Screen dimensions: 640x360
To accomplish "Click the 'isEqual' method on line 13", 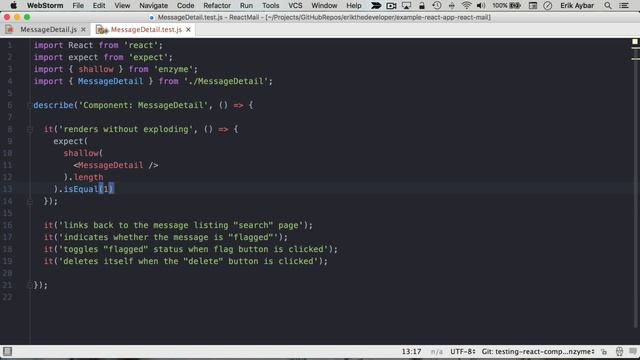I will [x=81, y=189].
